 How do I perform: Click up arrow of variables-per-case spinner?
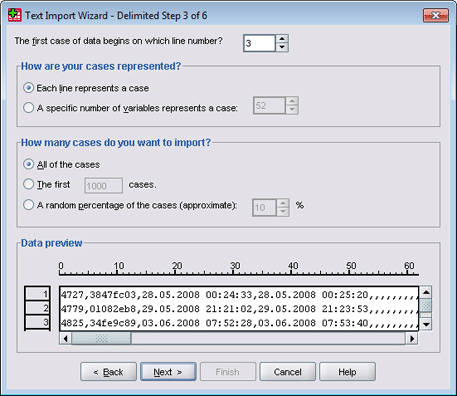pos(292,101)
